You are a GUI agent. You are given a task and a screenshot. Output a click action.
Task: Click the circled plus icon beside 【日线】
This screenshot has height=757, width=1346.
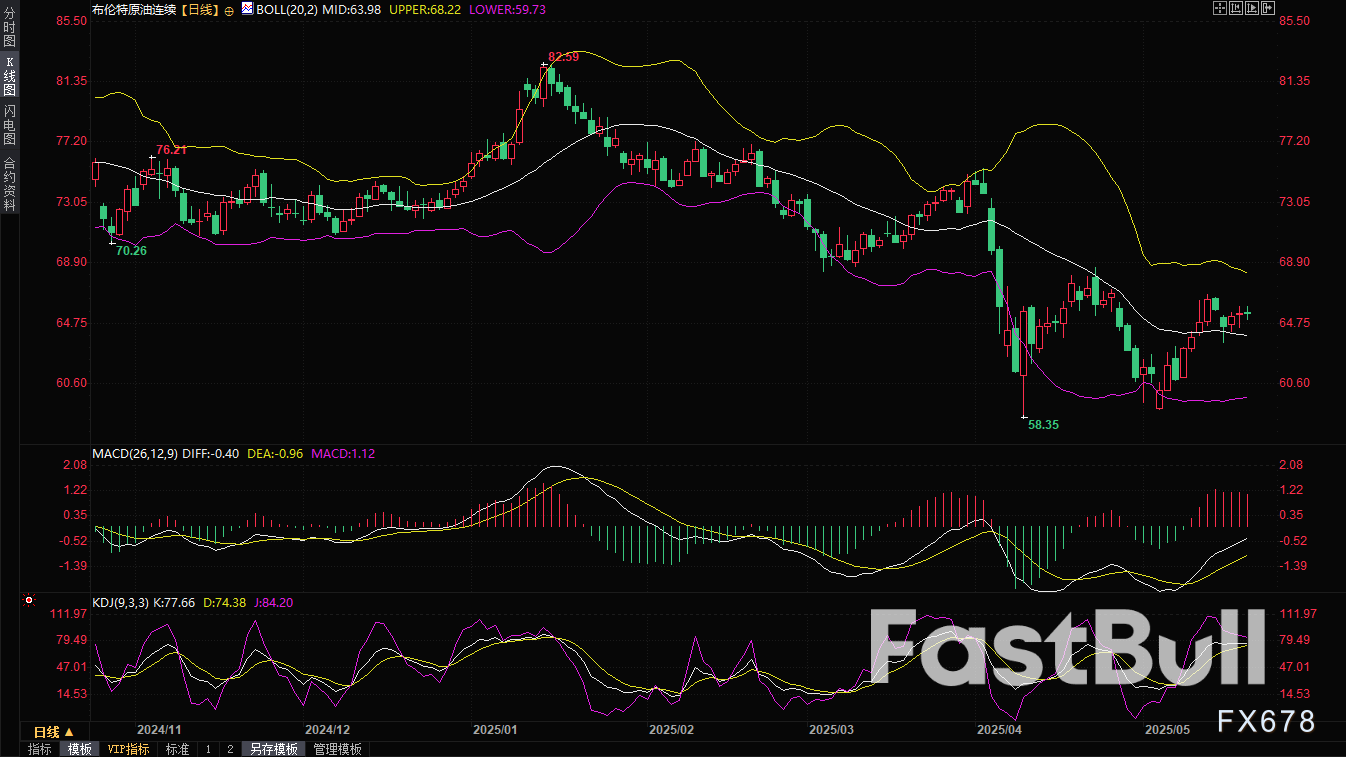coord(229,9)
